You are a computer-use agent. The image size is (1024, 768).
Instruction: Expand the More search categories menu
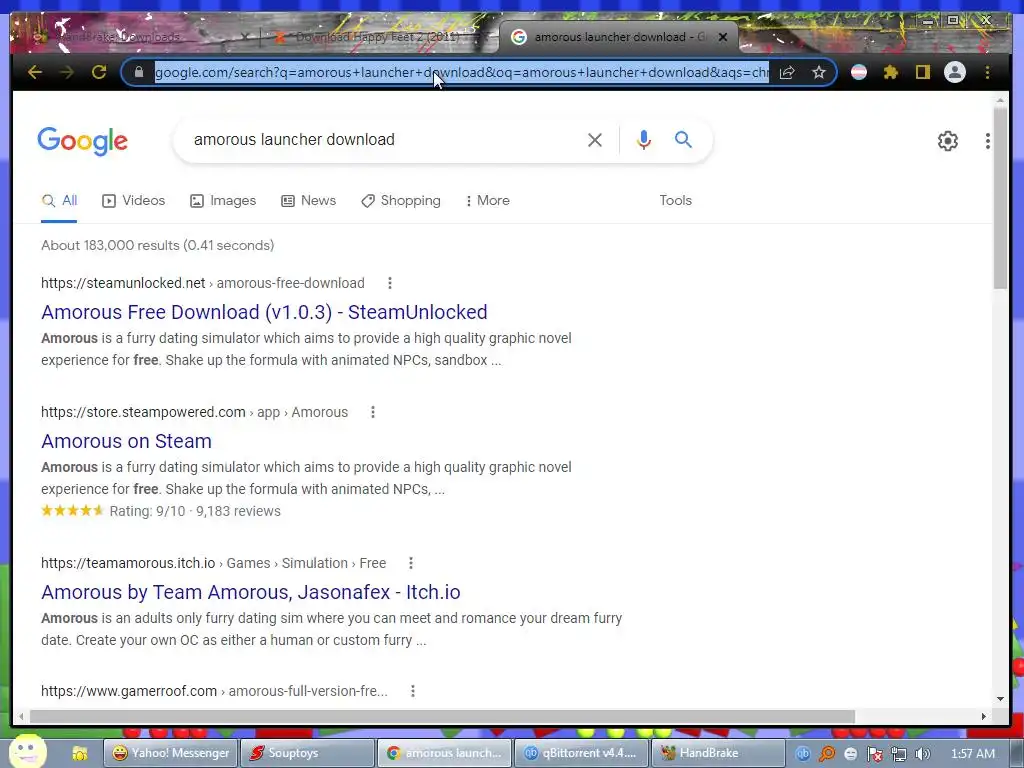487,200
